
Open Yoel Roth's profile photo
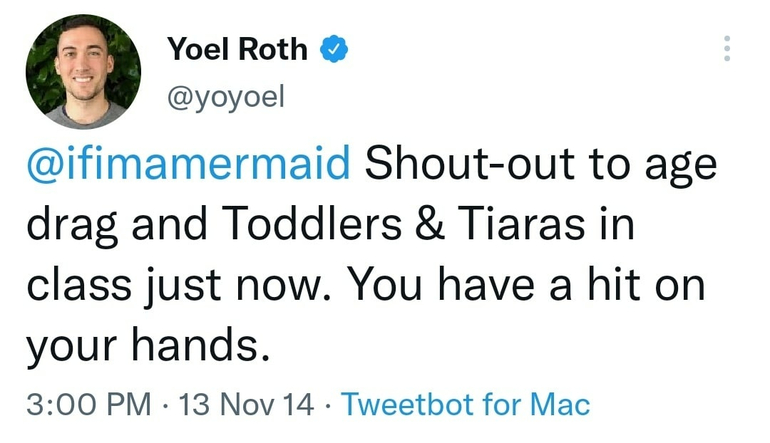point(83,73)
